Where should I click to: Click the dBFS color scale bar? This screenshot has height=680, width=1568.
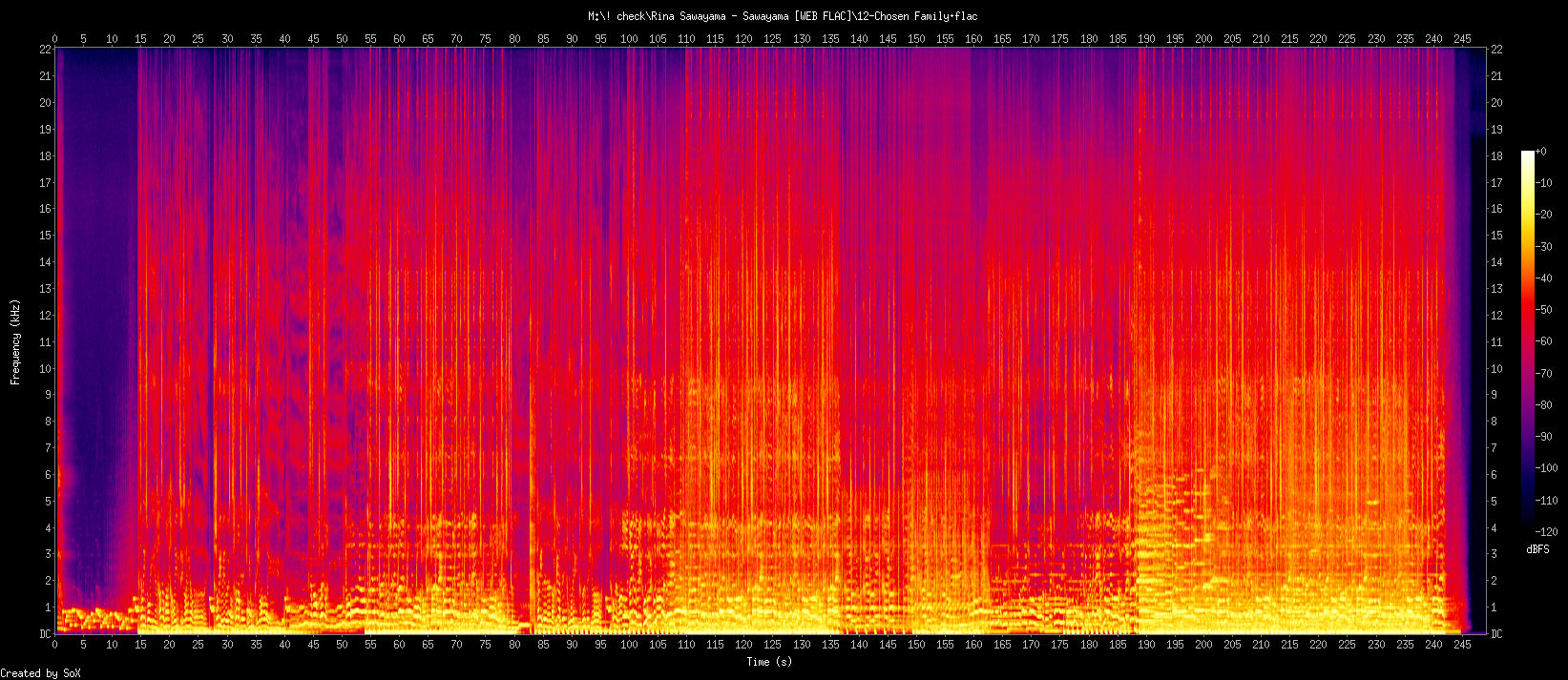[x=1528, y=341]
